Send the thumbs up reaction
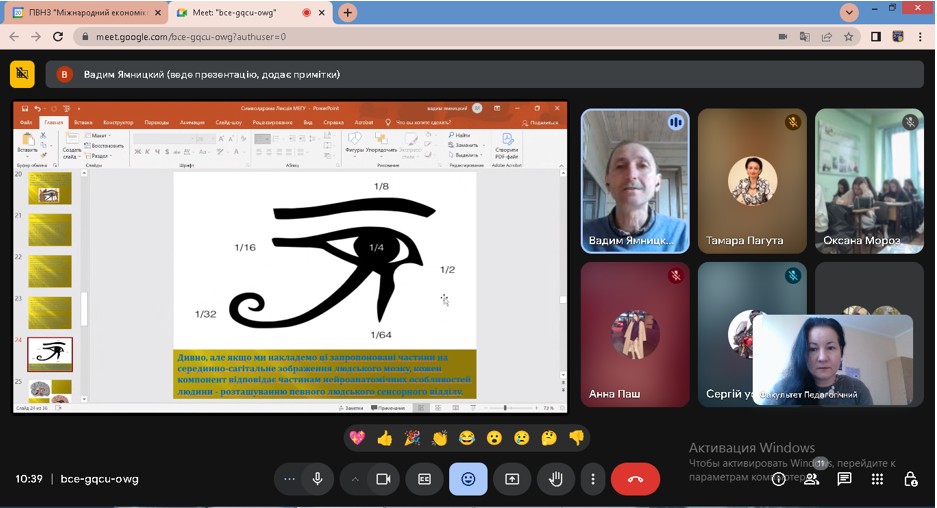Viewport: 937px width, 508px height. click(x=385, y=438)
